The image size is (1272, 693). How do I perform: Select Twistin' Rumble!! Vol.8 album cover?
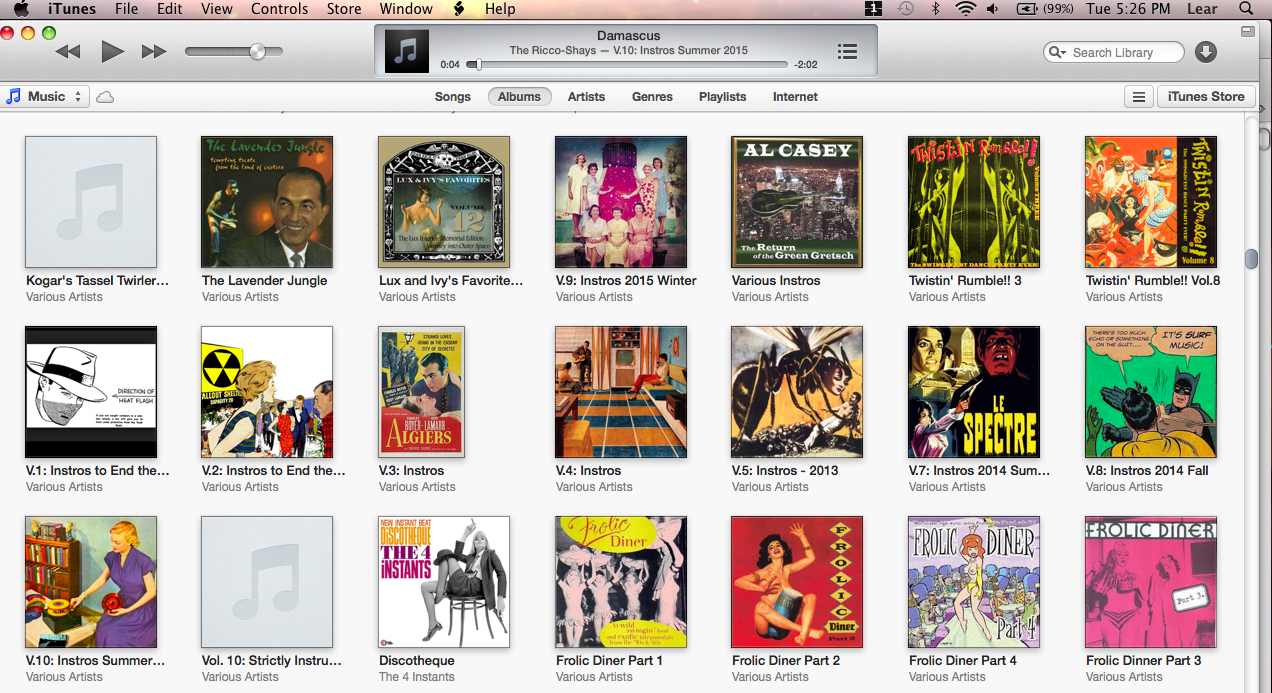click(x=1151, y=202)
